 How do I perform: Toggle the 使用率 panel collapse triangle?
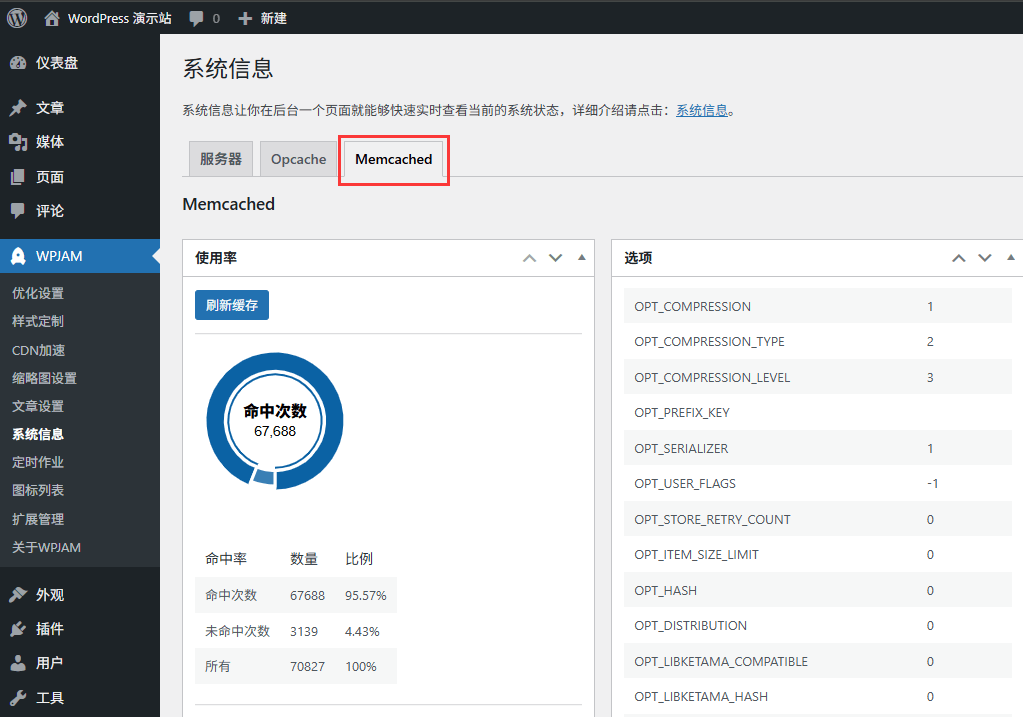coord(582,258)
